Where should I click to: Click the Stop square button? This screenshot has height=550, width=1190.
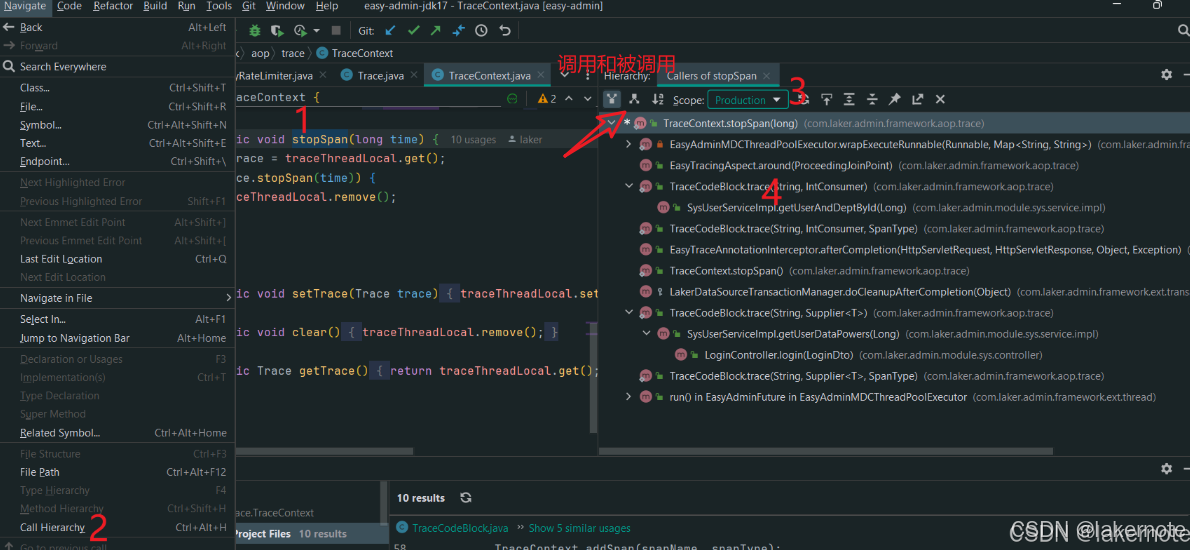tap(335, 31)
